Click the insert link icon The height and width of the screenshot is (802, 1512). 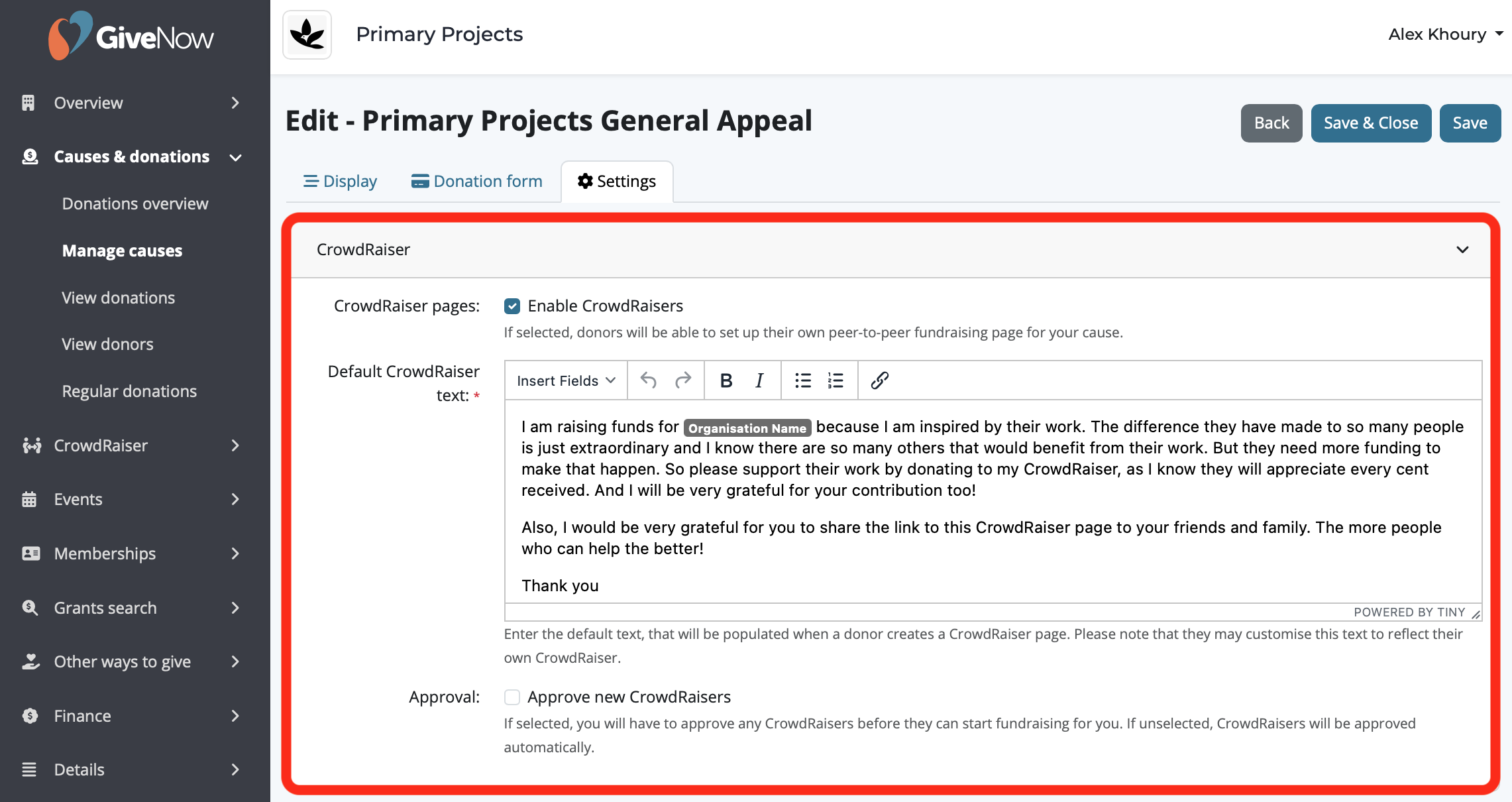[x=879, y=380]
